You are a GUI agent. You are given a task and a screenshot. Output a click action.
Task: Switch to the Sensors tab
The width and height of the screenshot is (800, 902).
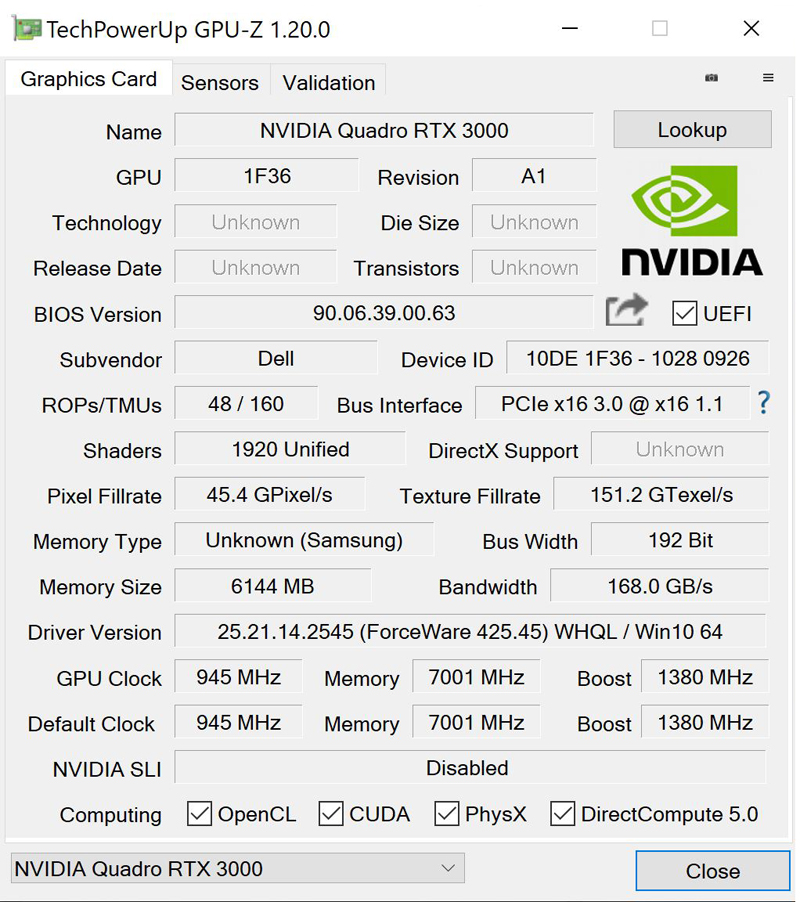click(x=220, y=83)
